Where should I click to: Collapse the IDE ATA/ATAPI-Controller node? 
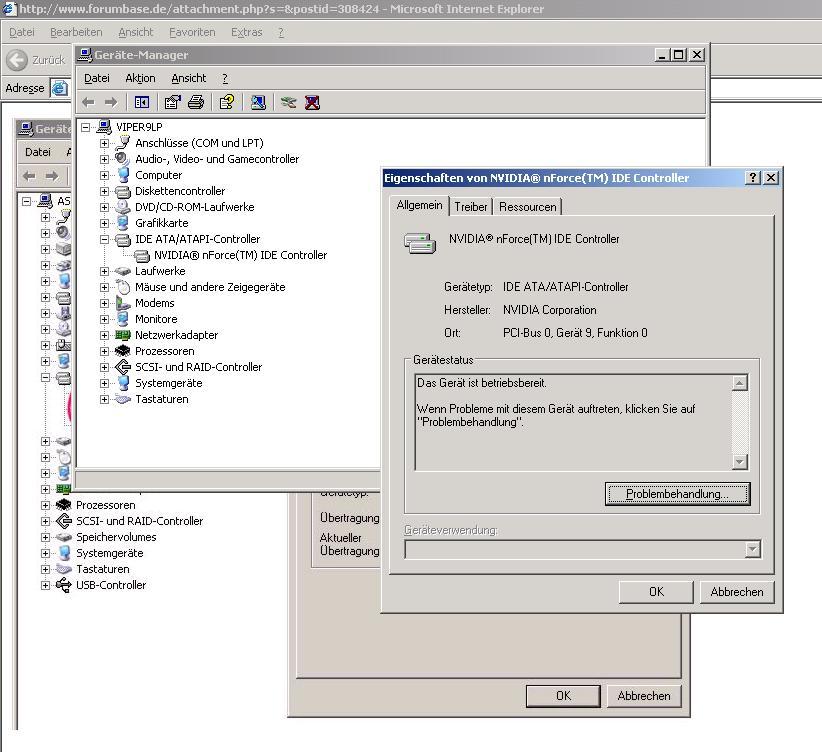tap(104, 239)
